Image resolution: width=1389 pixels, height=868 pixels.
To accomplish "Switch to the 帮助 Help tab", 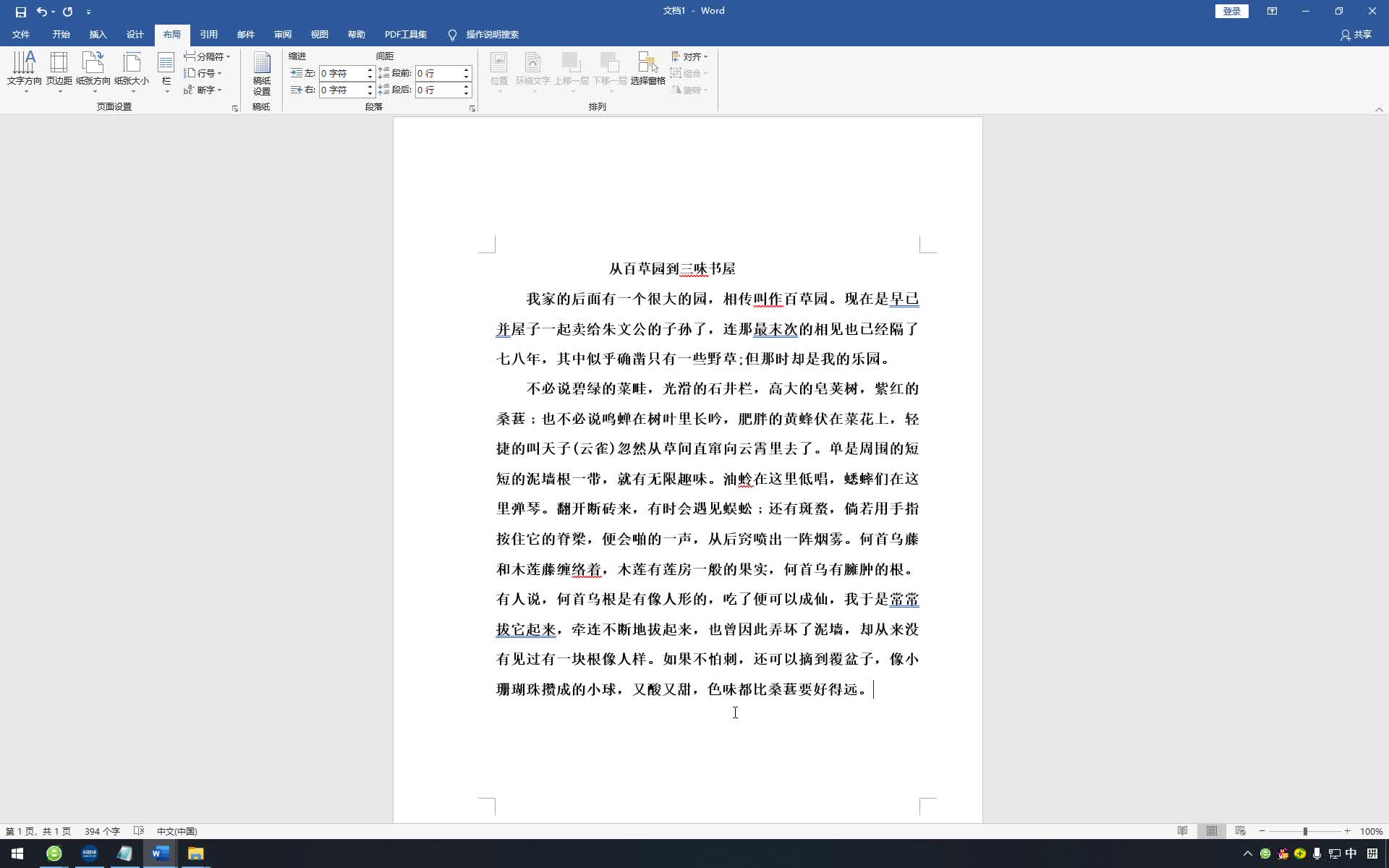I will click(x=357, y=35).
